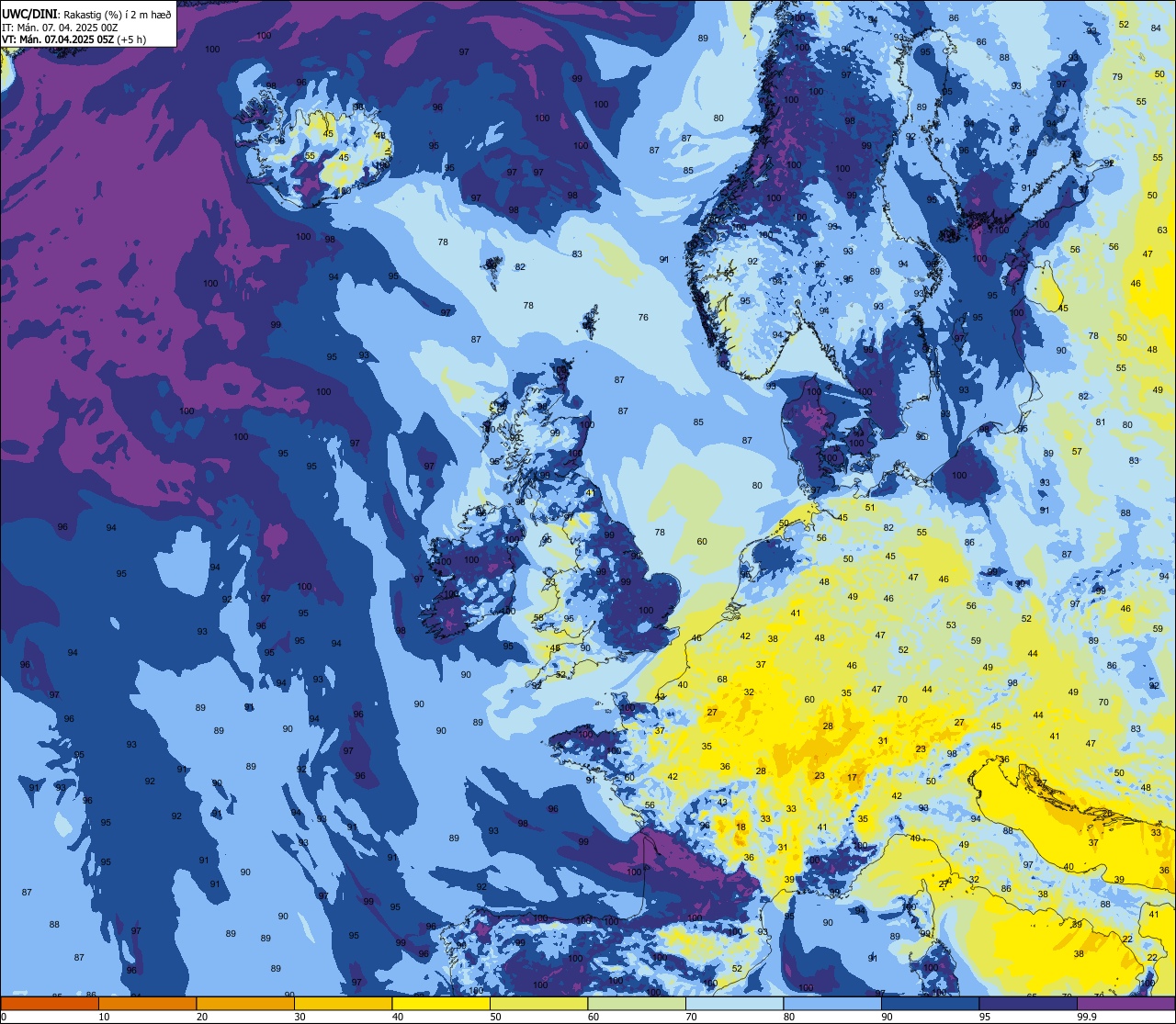Click the humidity value '79' in the northeast
This screenshot has height=1024, width=1176.
tap(1117, 77)
